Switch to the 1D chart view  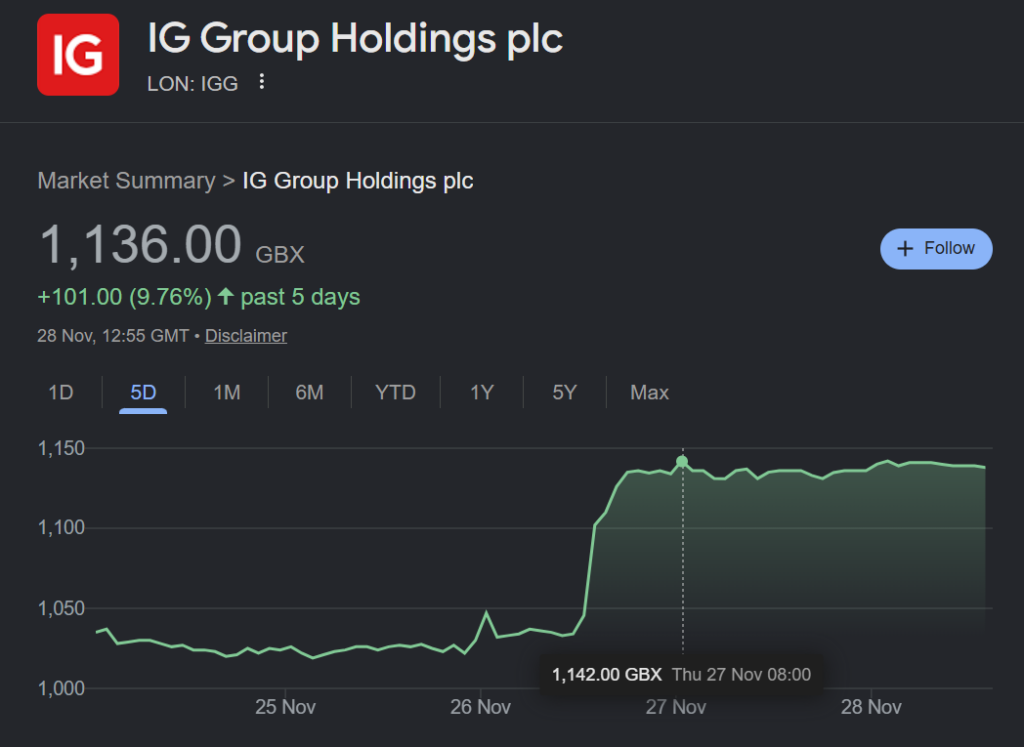60,393
